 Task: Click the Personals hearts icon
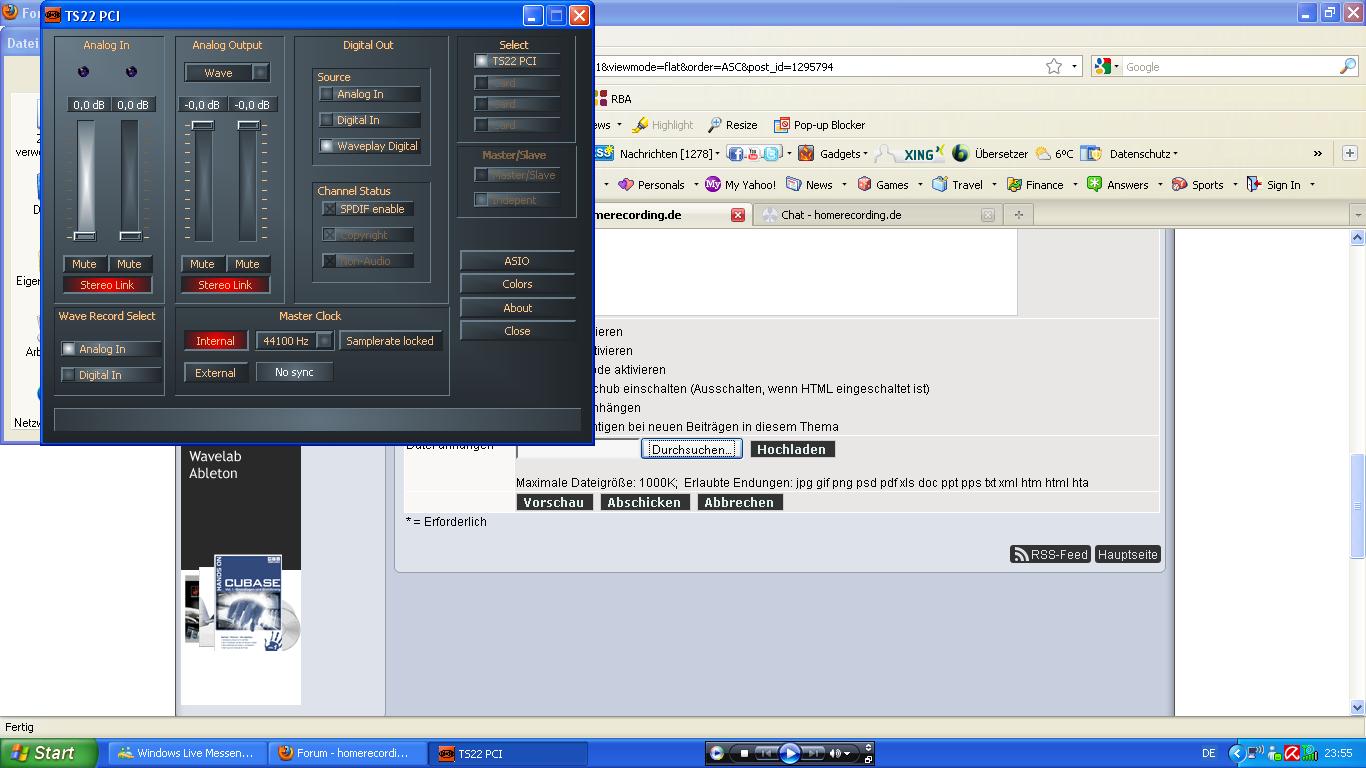point(626,184)
